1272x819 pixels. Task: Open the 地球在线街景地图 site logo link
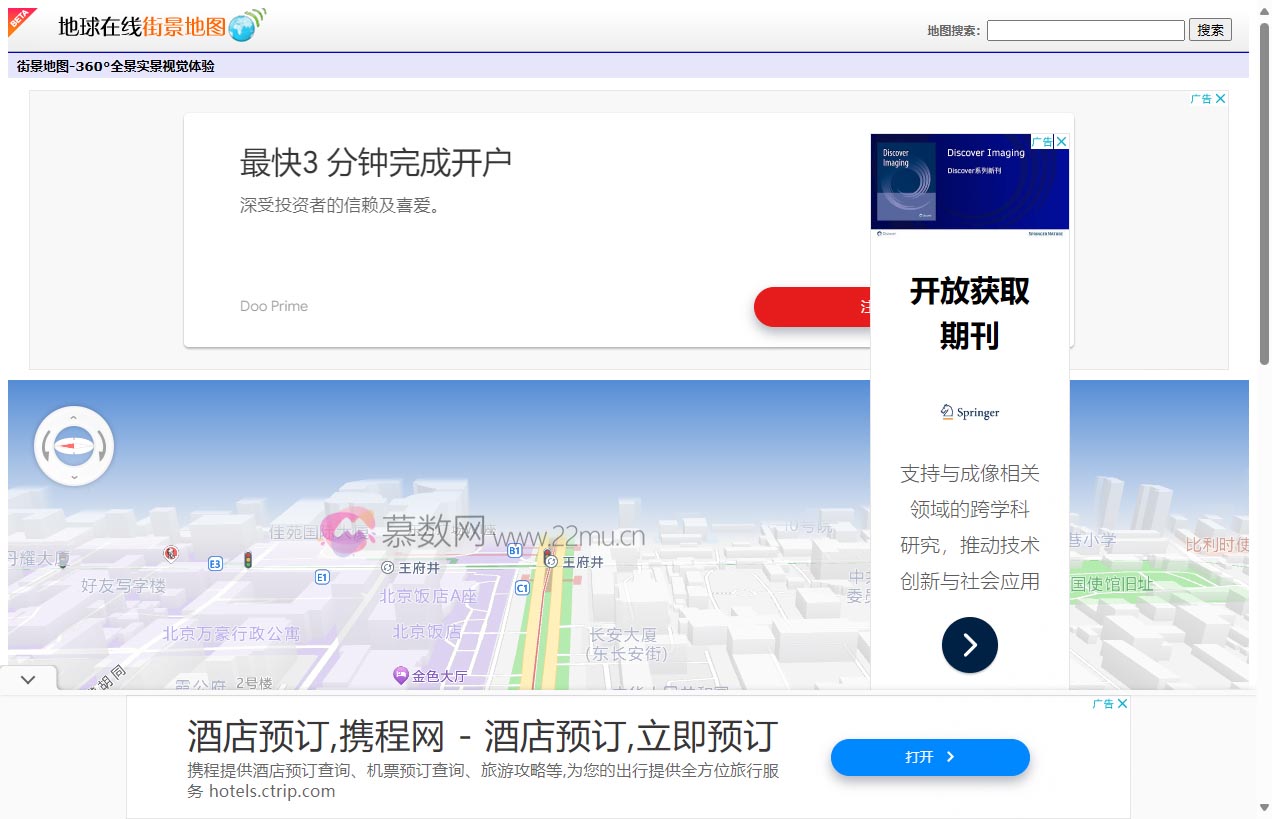pyautogui.click(x=160, y=26)
